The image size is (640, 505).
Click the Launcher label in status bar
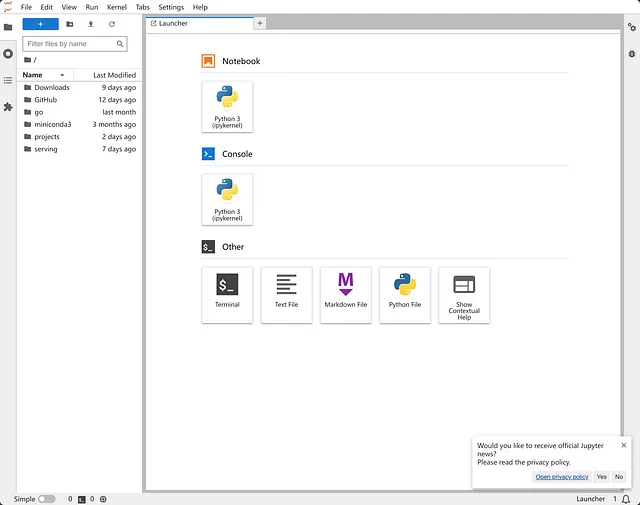tap(590, 499)
